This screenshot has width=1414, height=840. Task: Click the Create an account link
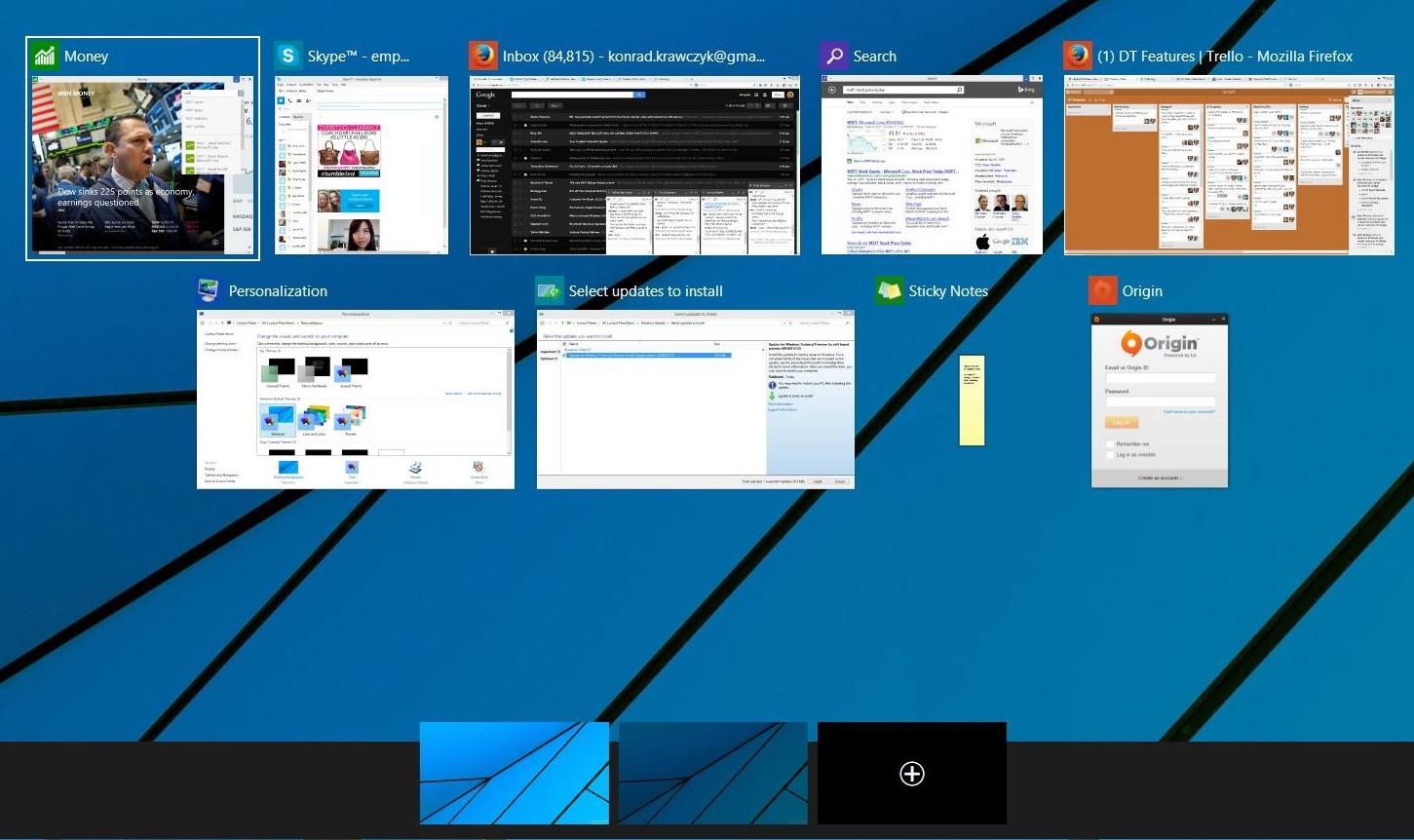pos(1159,478)
